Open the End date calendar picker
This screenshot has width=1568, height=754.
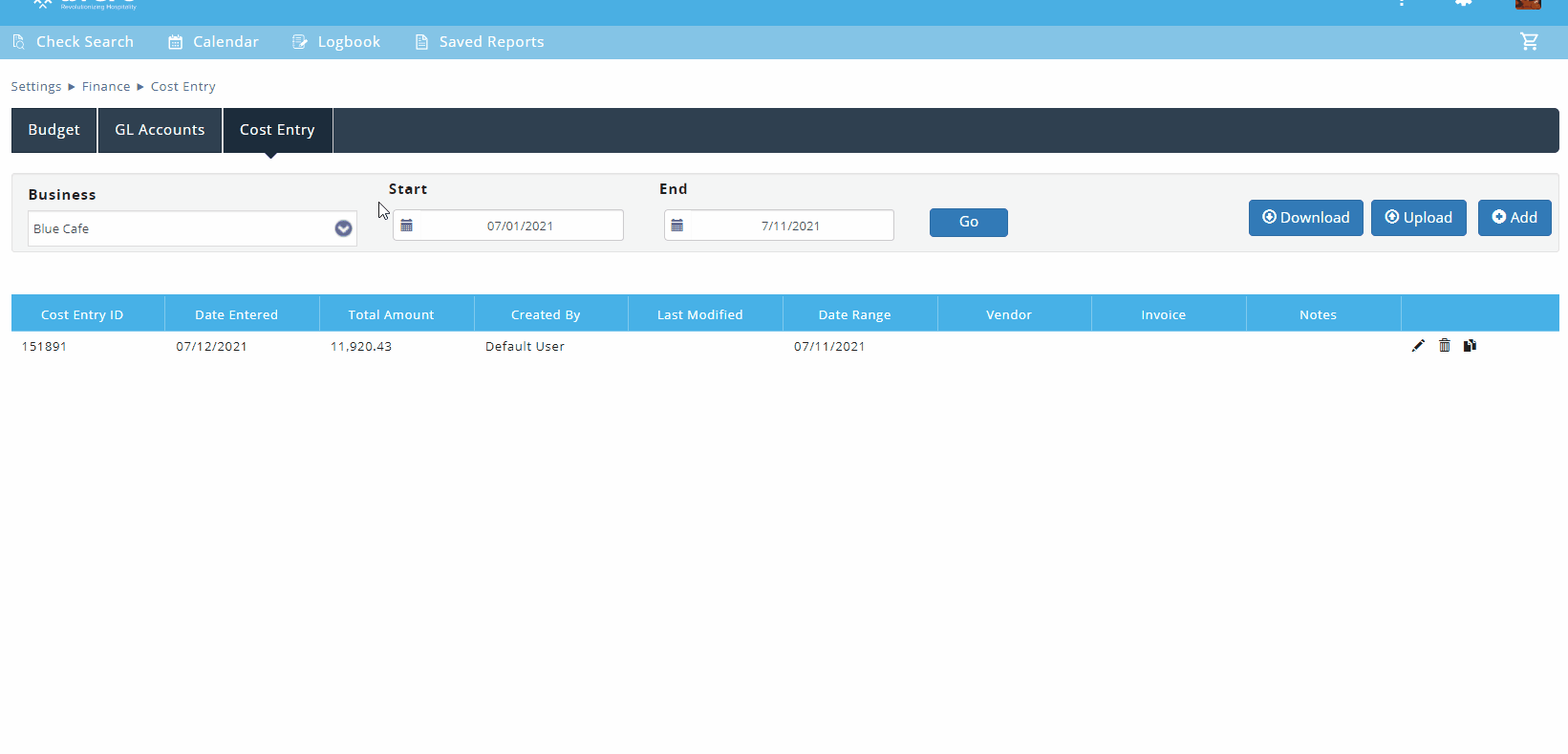pos(677,226)
